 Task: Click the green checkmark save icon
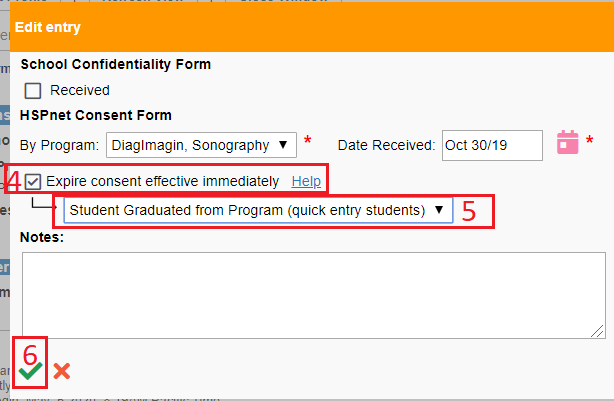click(x=30, y=370)
